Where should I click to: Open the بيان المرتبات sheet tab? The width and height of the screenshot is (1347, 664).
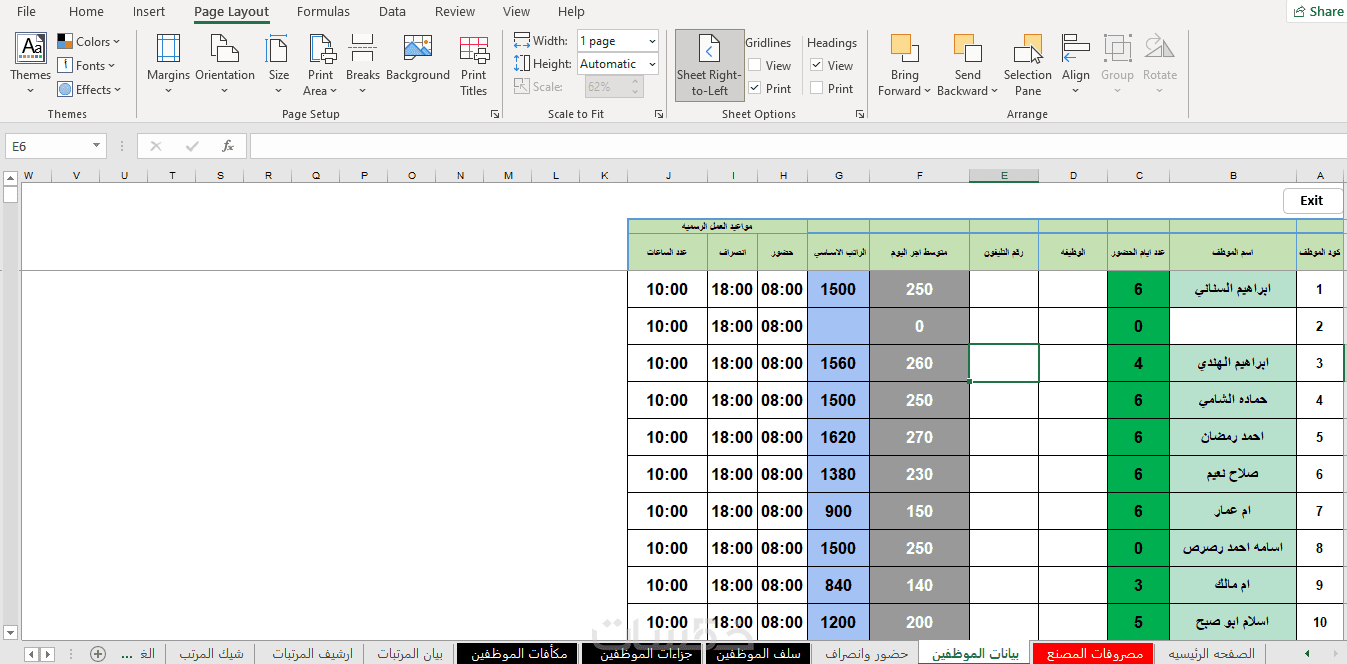click(x=410, y=654)
